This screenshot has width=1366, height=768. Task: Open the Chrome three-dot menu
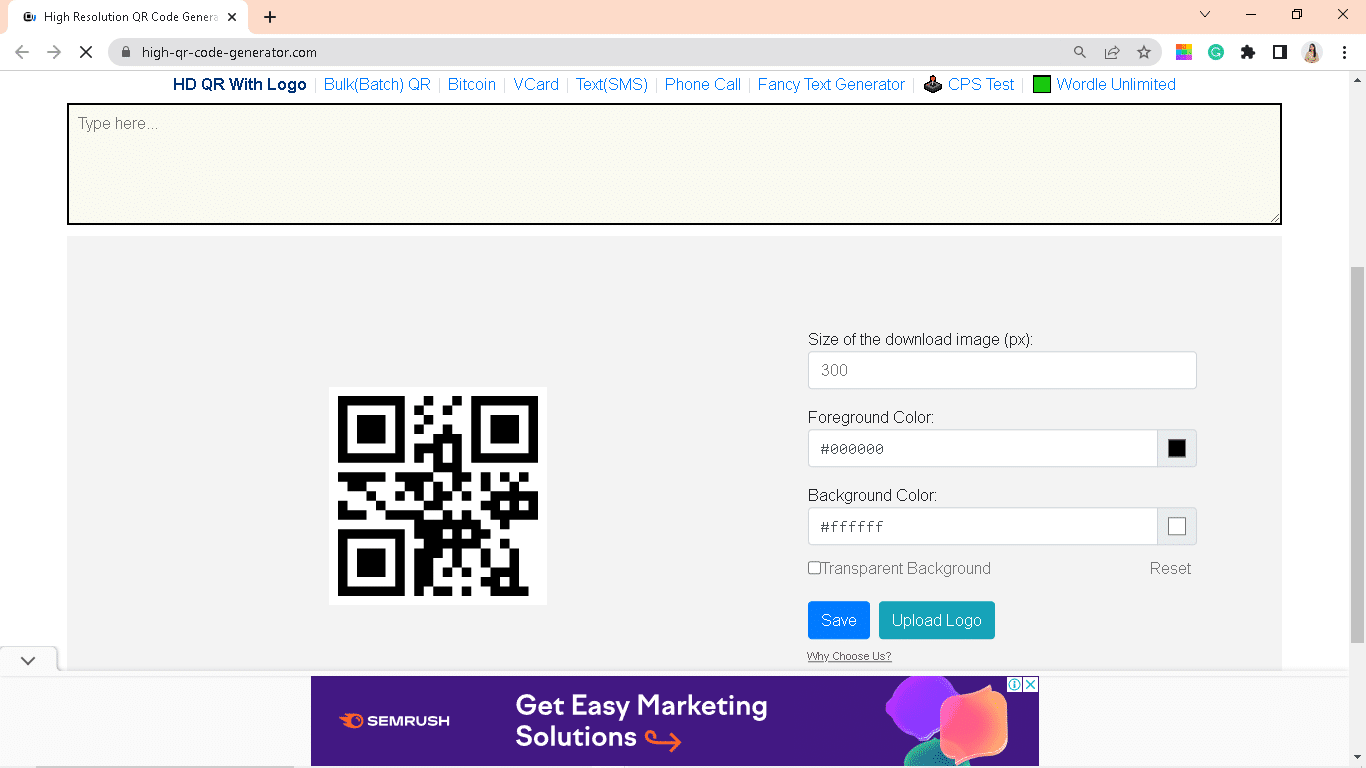click(1344, 52)
